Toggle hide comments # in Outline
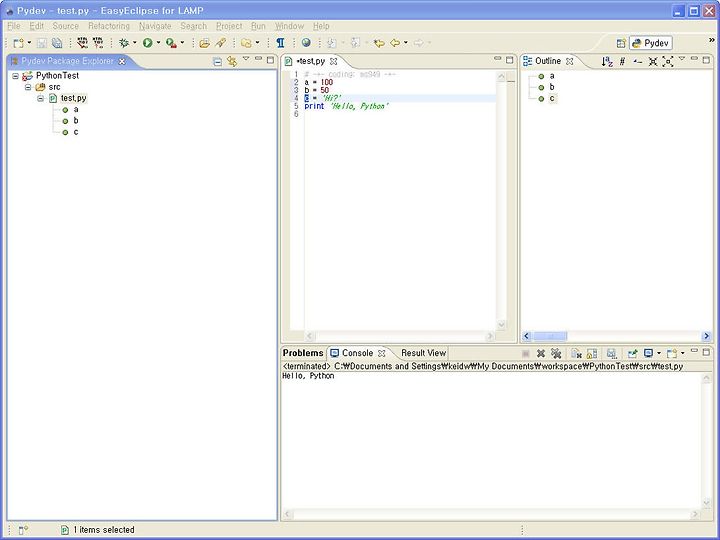The width and height of the screenshot is (720, 540). pyautogui.click(x=622, y=61)
